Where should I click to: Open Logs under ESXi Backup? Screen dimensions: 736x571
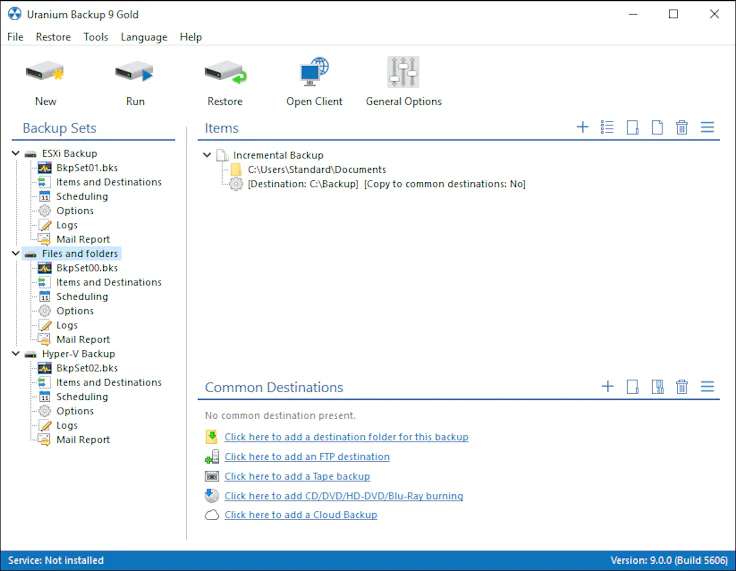67,225
